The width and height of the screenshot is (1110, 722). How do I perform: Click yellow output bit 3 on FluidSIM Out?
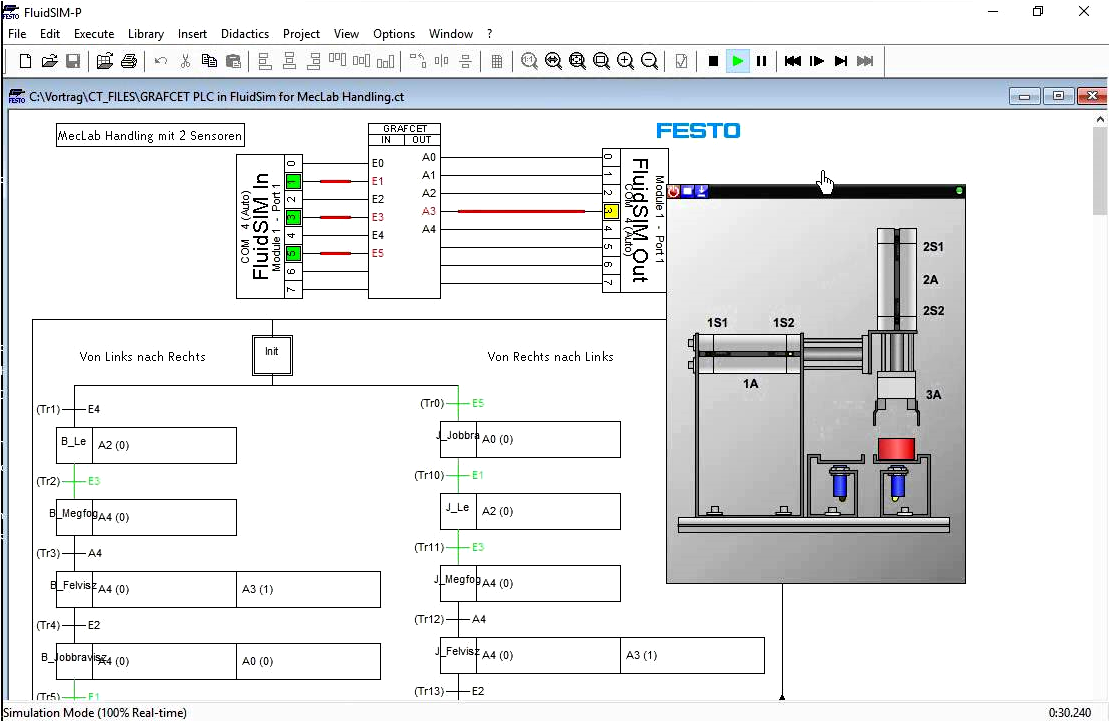pyautogui.click(x=611, y=211)
